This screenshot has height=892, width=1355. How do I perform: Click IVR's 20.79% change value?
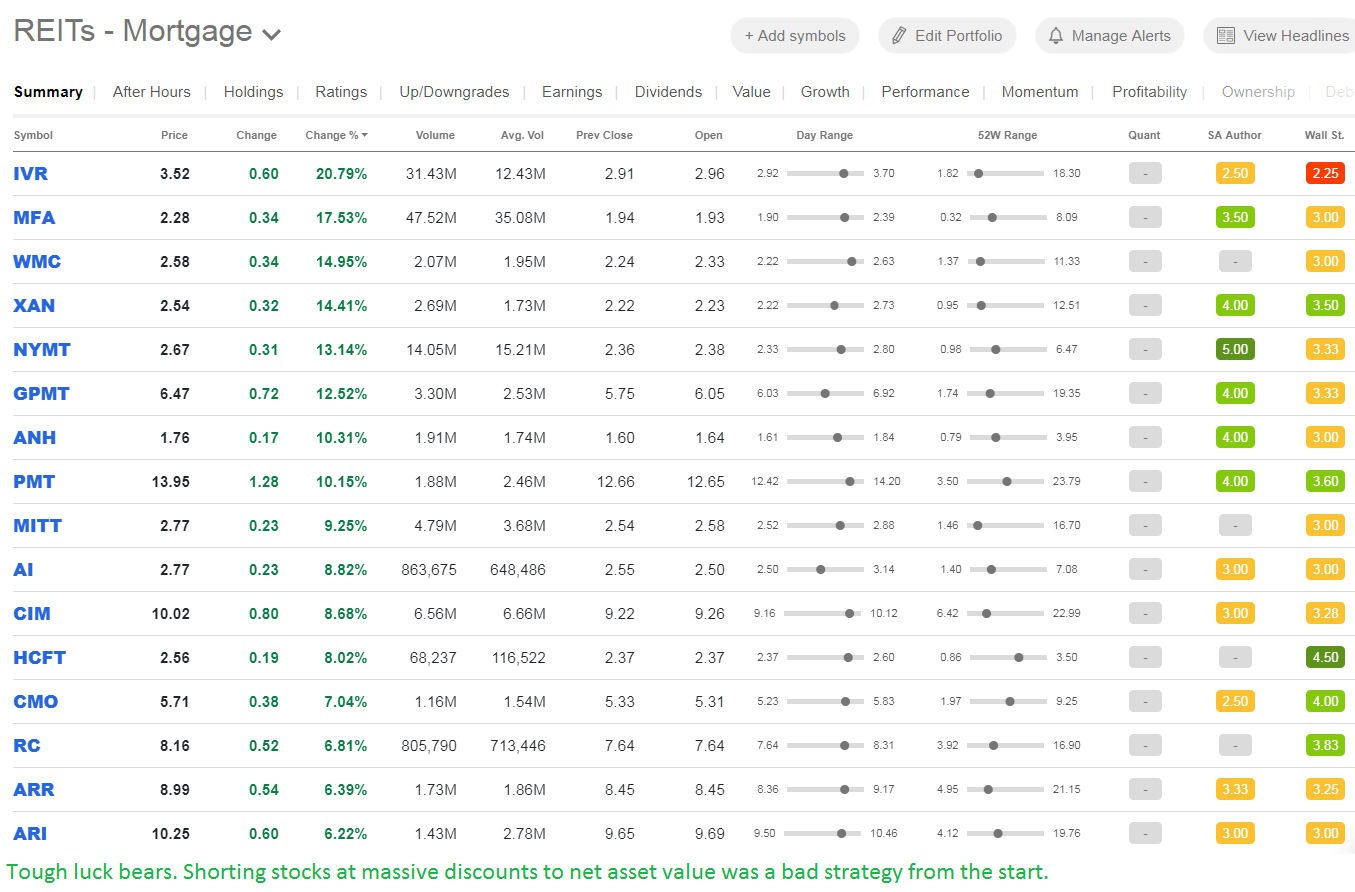342,174
